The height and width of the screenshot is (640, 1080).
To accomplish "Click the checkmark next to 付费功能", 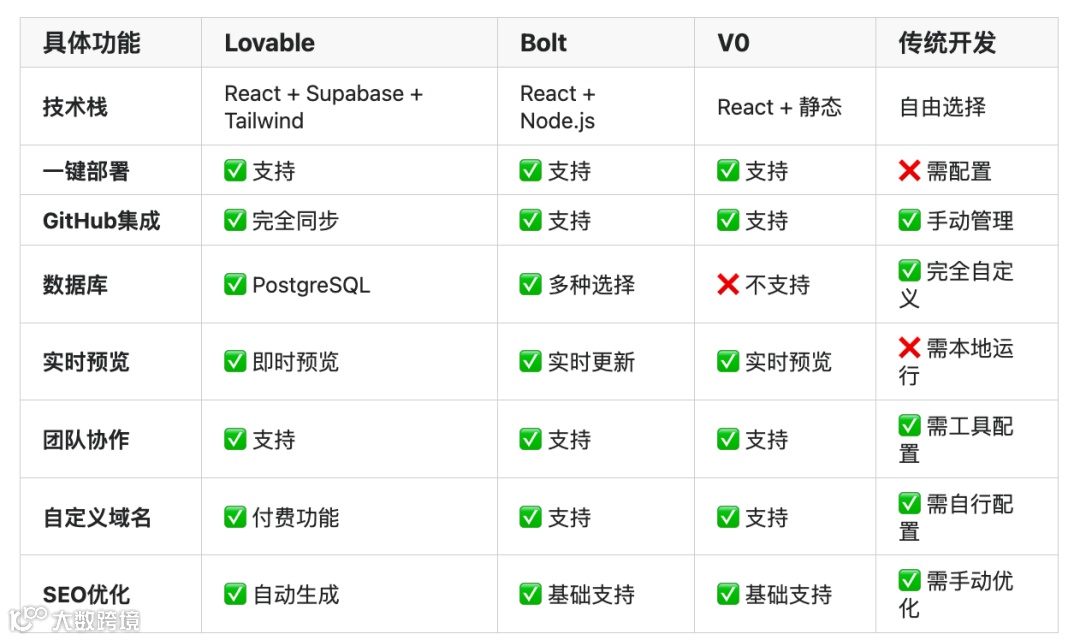I will (x=235, y=517).
